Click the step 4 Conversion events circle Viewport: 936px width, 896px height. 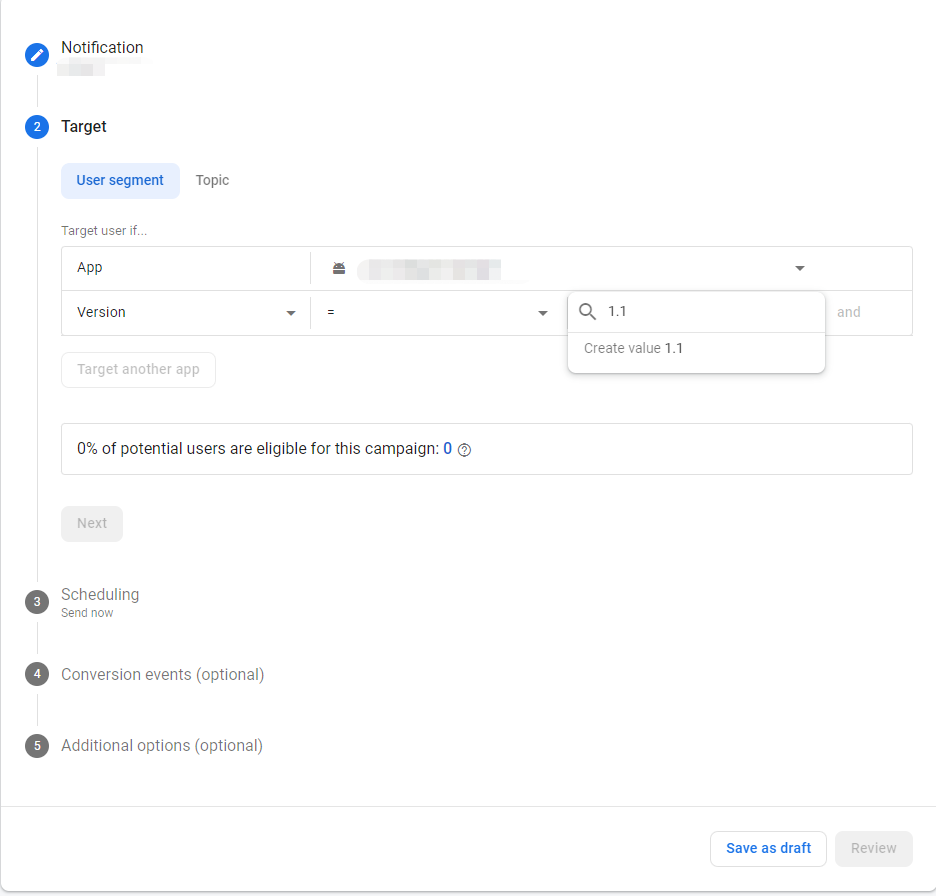(x=36, y=674)
